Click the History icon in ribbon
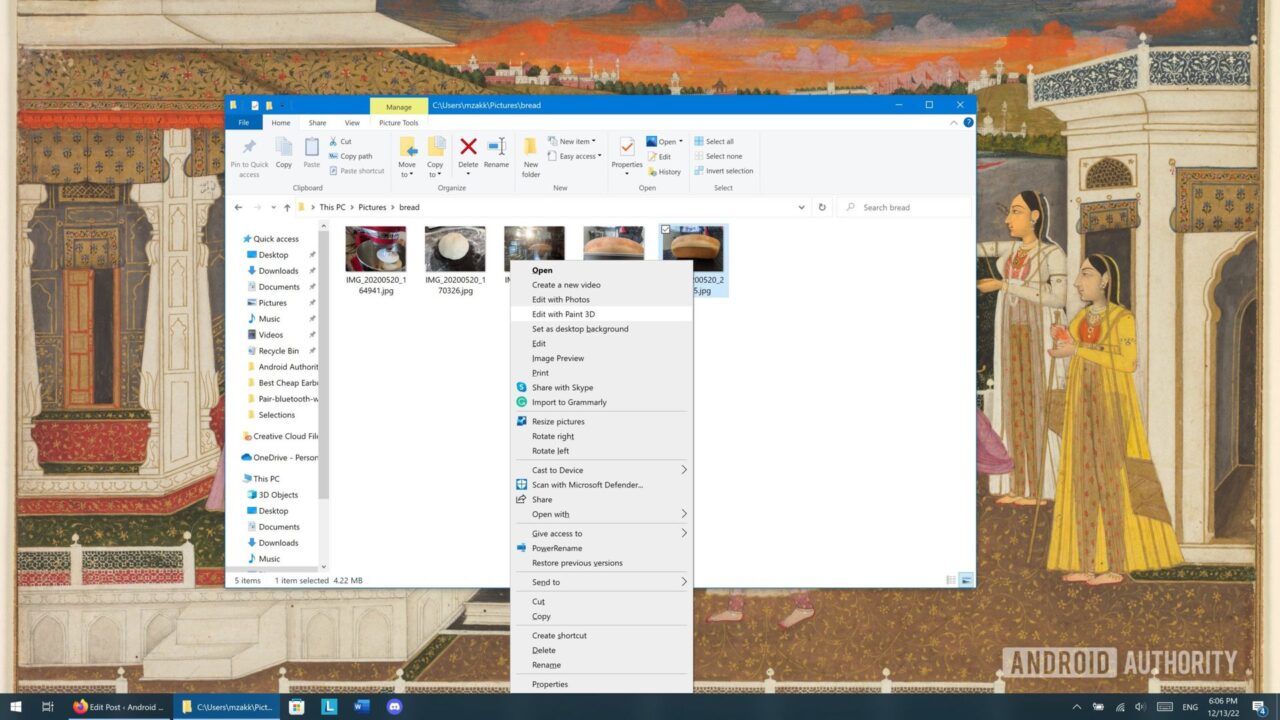Viewport: 1280px width, 720px height. click(664, 171)
